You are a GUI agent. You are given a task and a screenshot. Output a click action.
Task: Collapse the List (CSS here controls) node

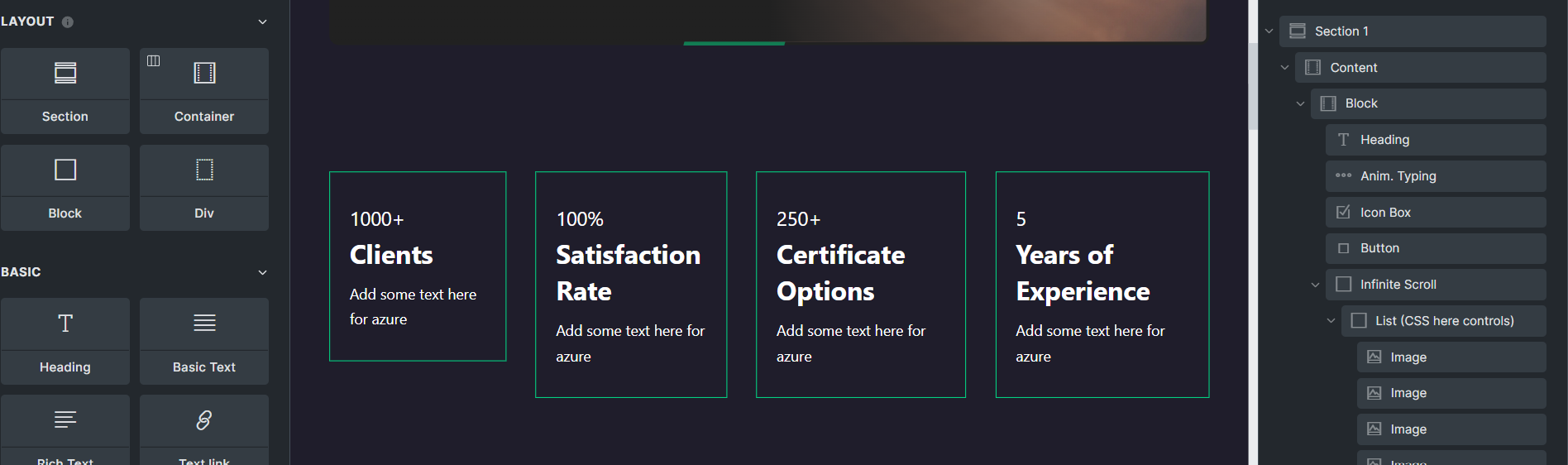click(1331, 321)
